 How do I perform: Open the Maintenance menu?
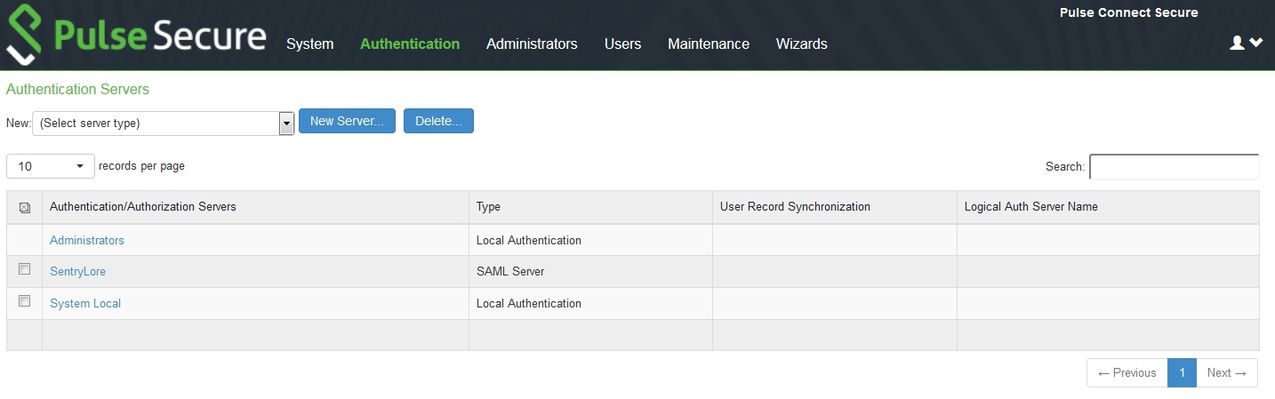coord(709,44)
